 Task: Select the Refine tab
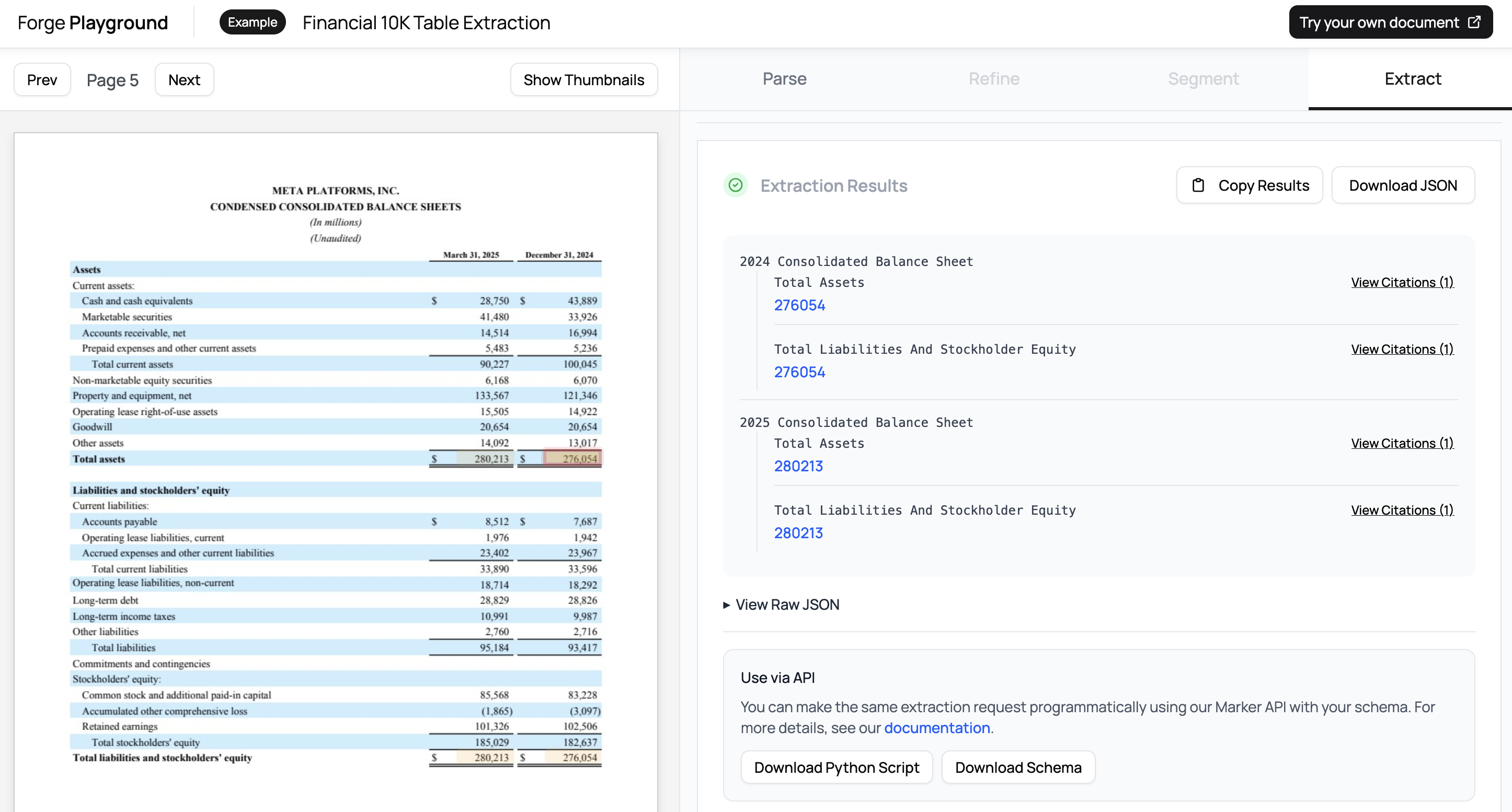[x=994, y=78]
